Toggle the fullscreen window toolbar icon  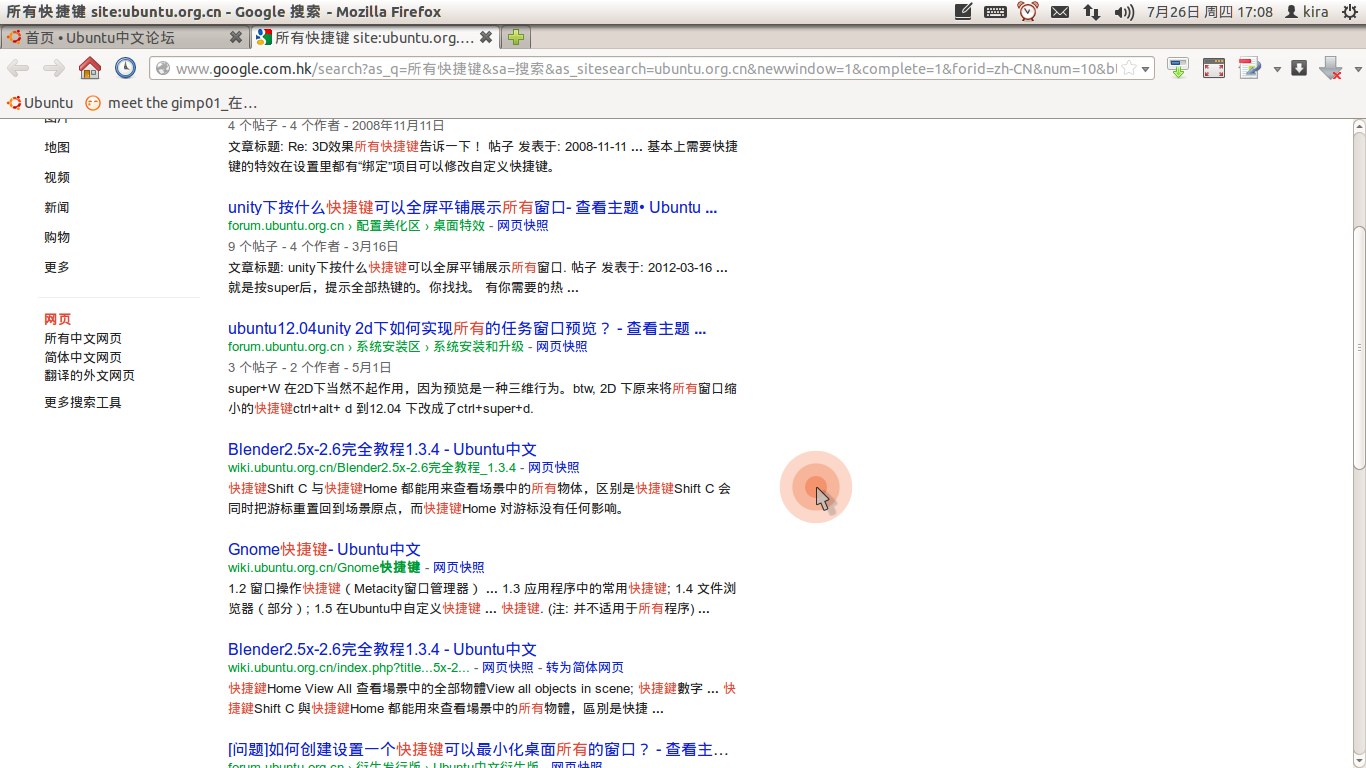1213,68
